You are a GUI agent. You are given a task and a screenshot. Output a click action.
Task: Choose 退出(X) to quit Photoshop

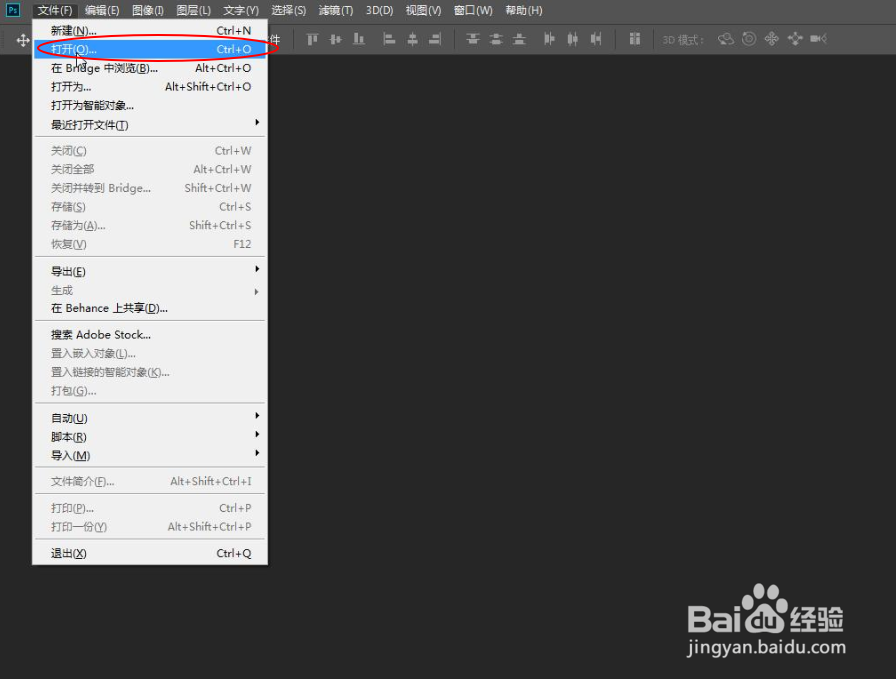pos(150,553)
